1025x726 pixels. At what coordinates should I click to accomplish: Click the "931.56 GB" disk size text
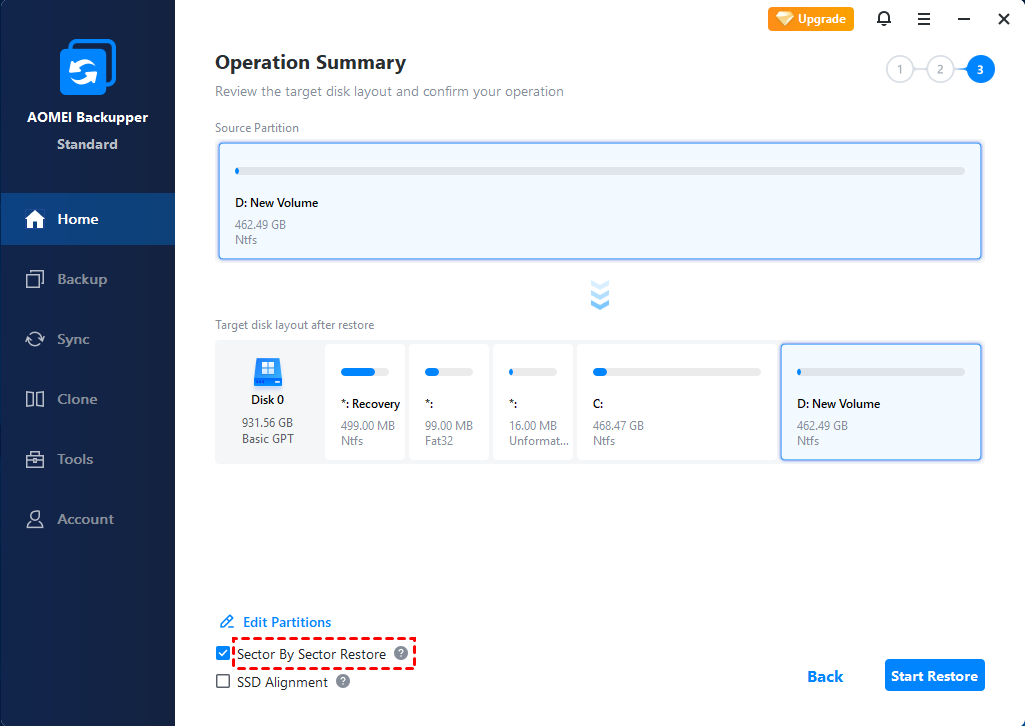(267, 423)
